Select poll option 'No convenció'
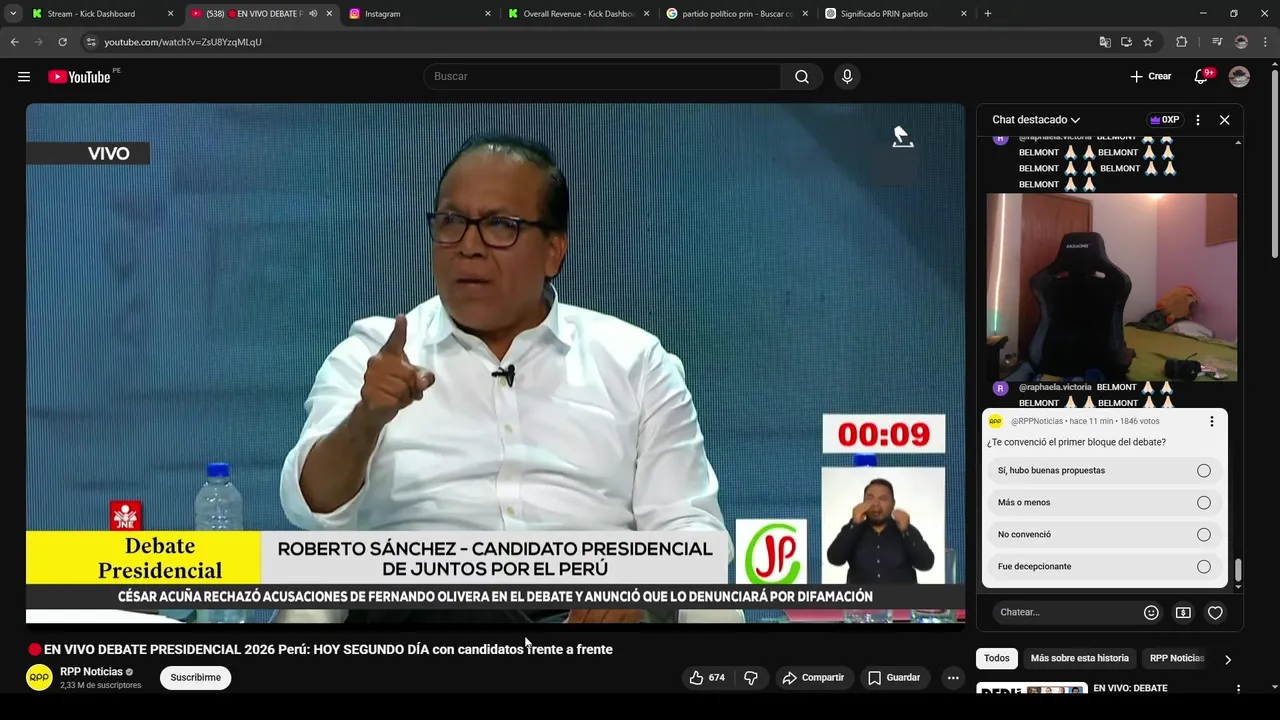This screenshot has height=720, width=1280. pos(1105,535)
